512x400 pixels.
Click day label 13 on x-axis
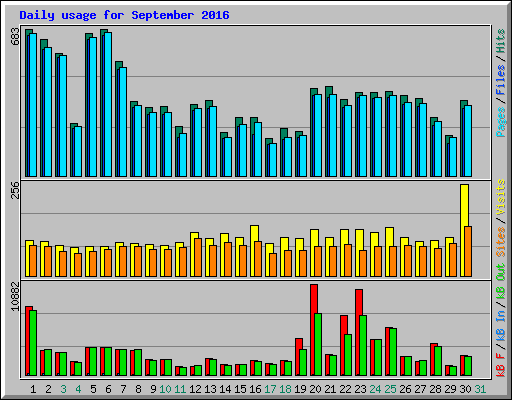coord(210,389)
